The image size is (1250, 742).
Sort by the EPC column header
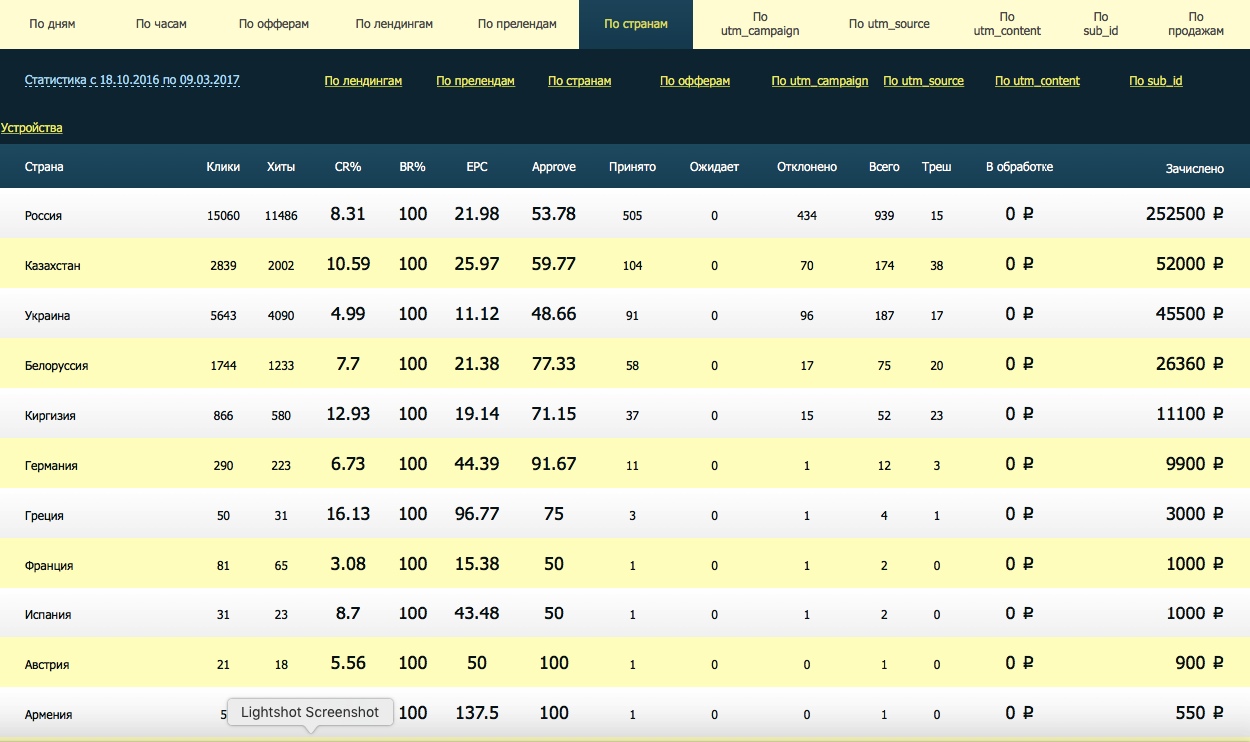(x=477, y=167)
